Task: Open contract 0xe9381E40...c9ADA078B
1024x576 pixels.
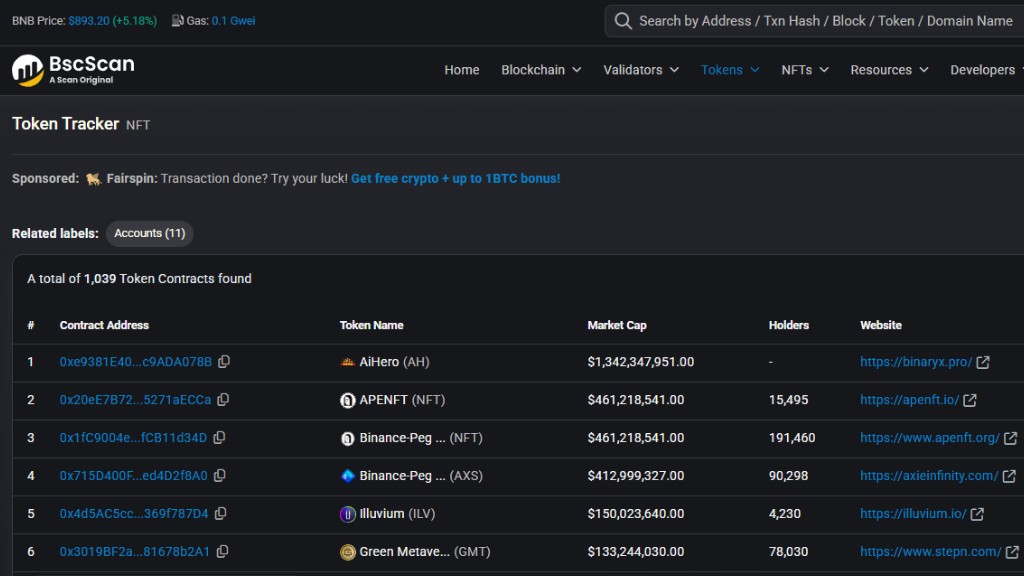Action: [136, 362]
